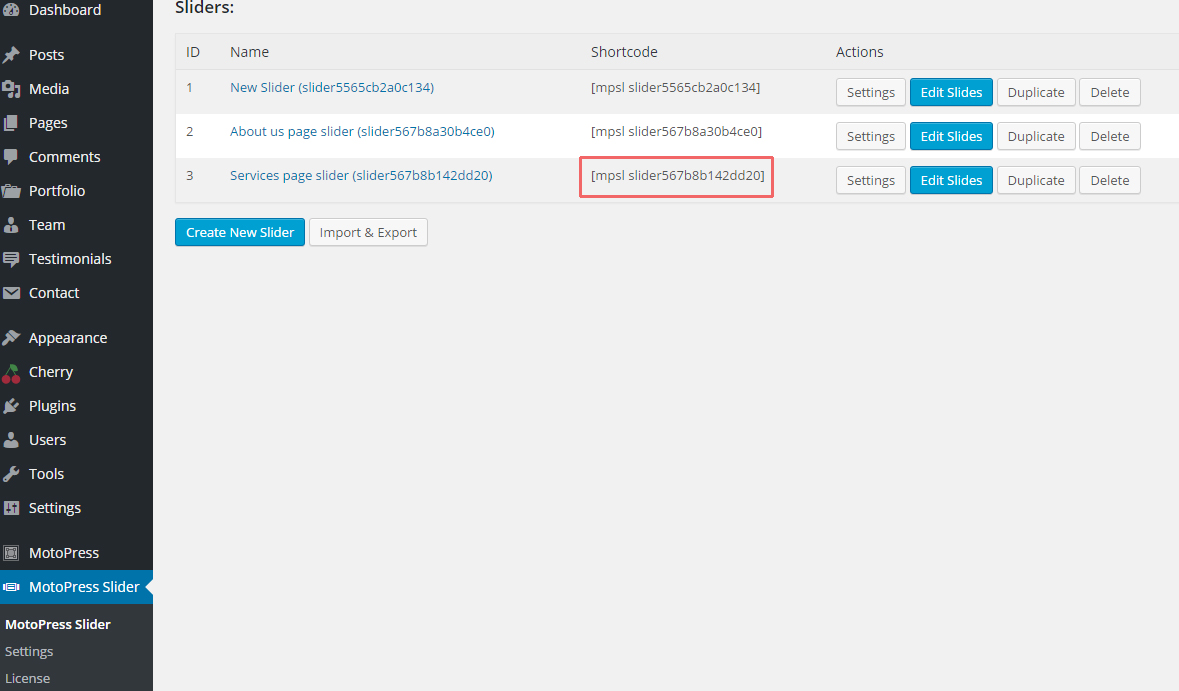
Task: Delete the Services page slider
Action: click(1110, 180)
